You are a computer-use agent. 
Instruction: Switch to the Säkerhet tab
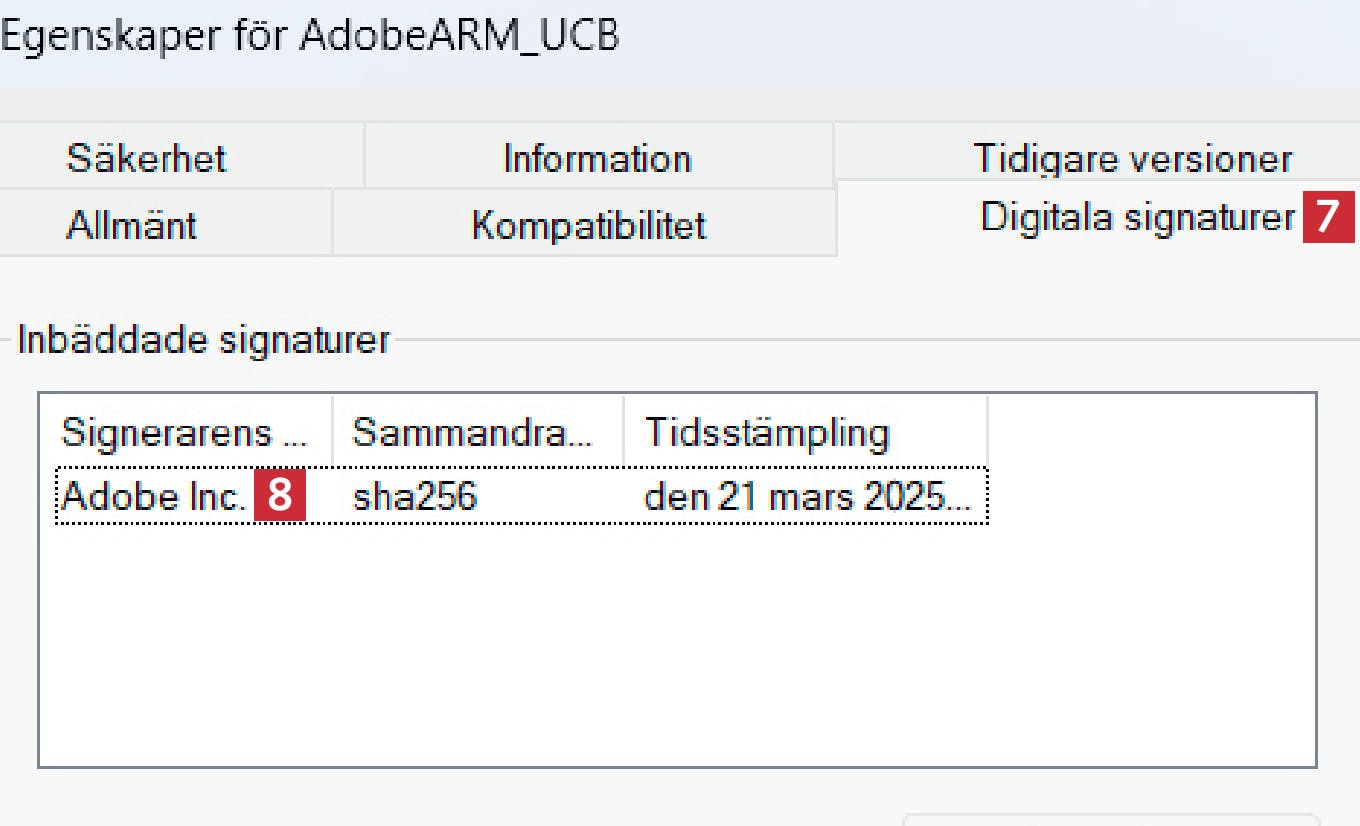[147, 158]
